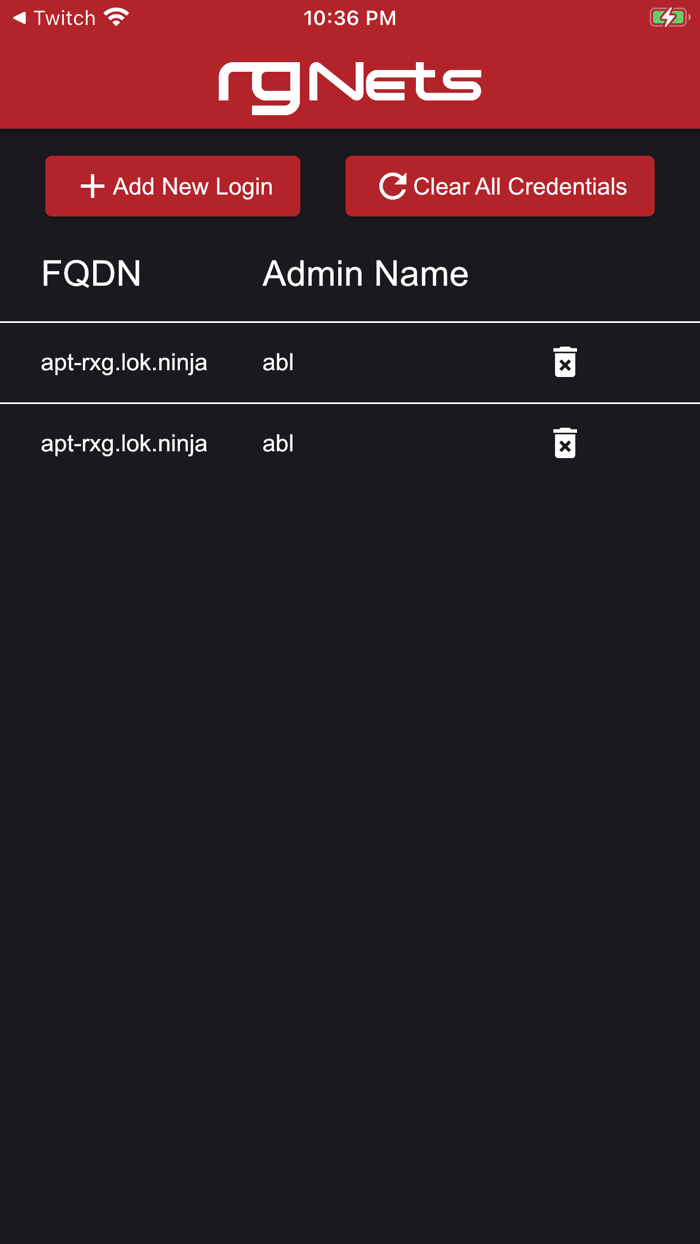Image resolution: width=700 pixels, height=1244 pixels.
Task: Tap the Wi-Fi indicator in the status bar
Action: point(117,16)
